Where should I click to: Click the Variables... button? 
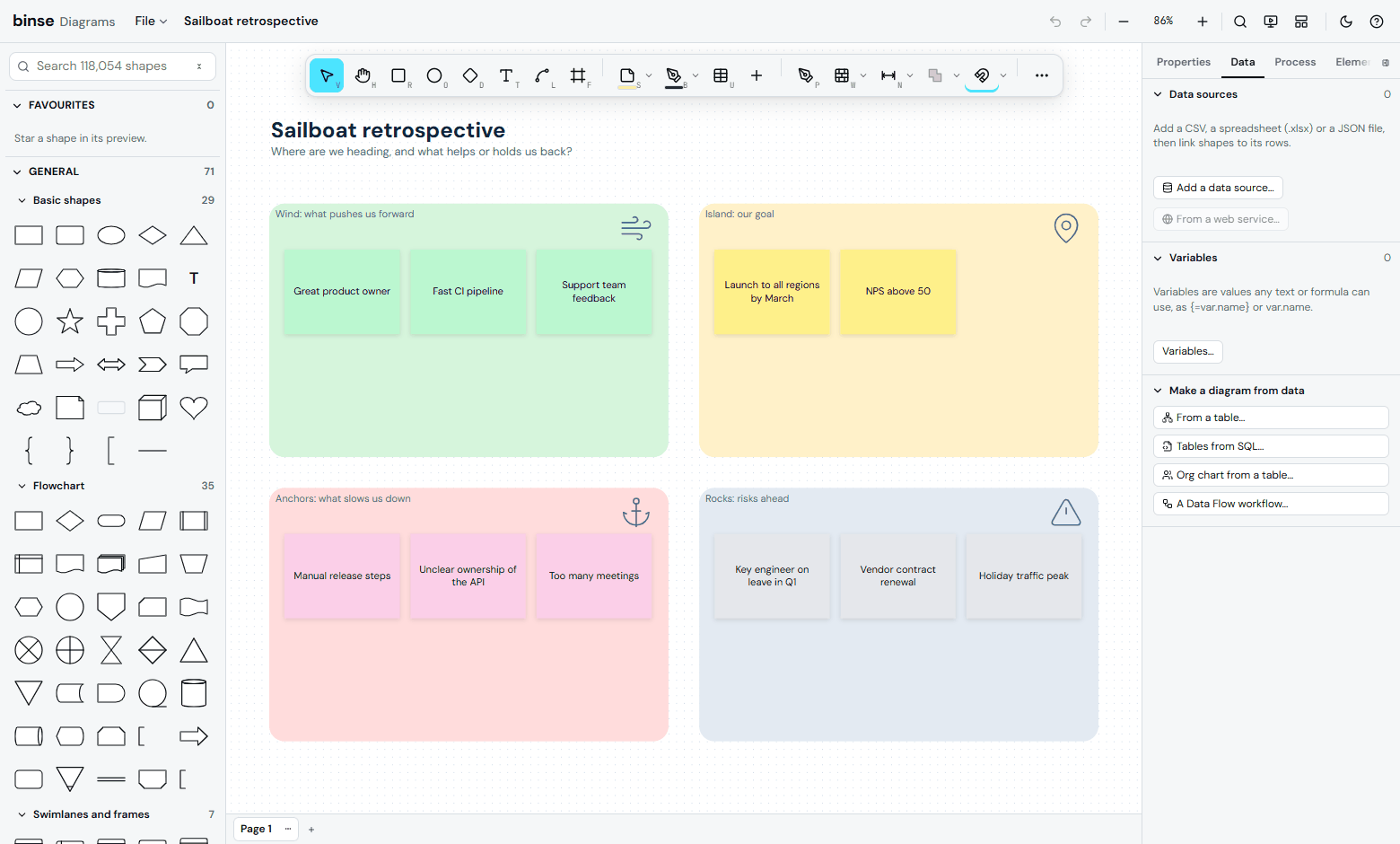(1187, 351)
